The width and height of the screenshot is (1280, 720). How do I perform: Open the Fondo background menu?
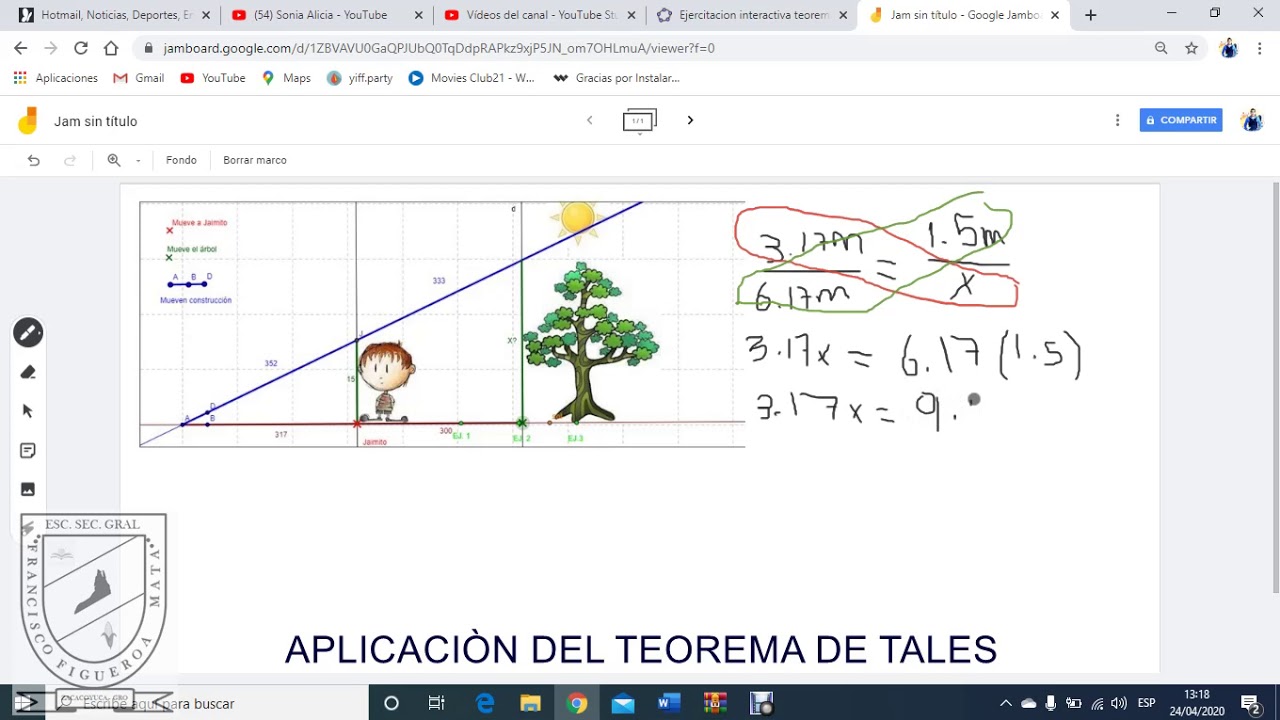tap(181, 160)
